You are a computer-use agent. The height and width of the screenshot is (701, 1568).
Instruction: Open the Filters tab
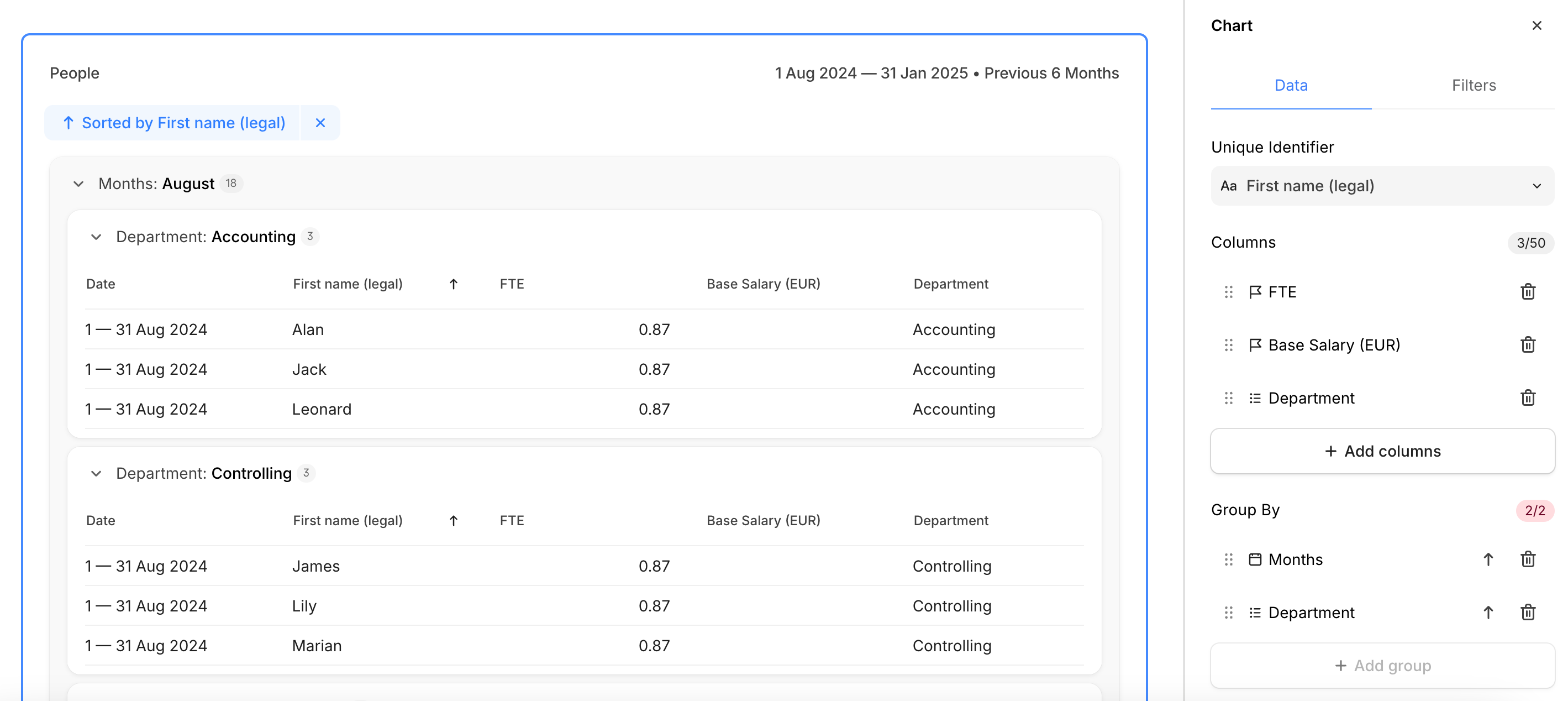pyautogui.click(x=1473, y=85)
